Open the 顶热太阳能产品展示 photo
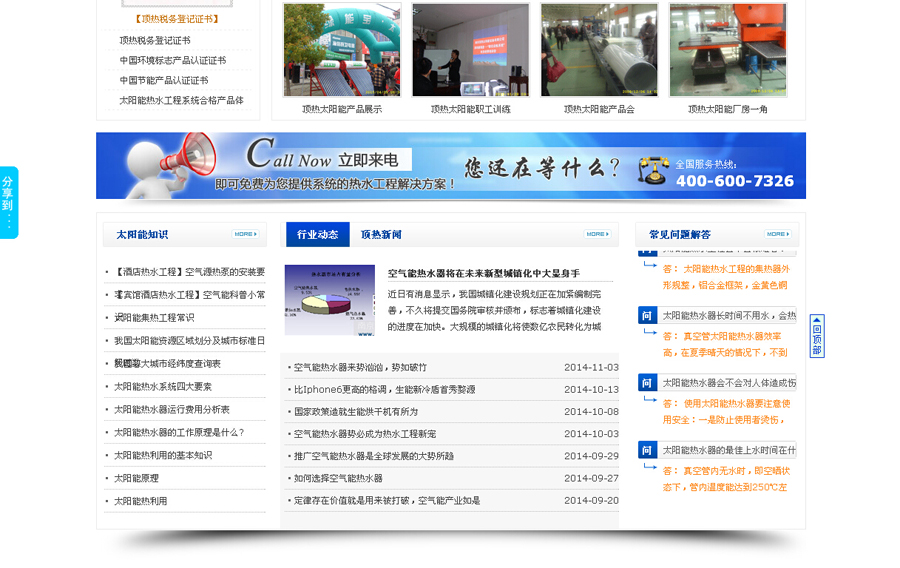This screenshot has width=900, height=568. pos(342,50)
